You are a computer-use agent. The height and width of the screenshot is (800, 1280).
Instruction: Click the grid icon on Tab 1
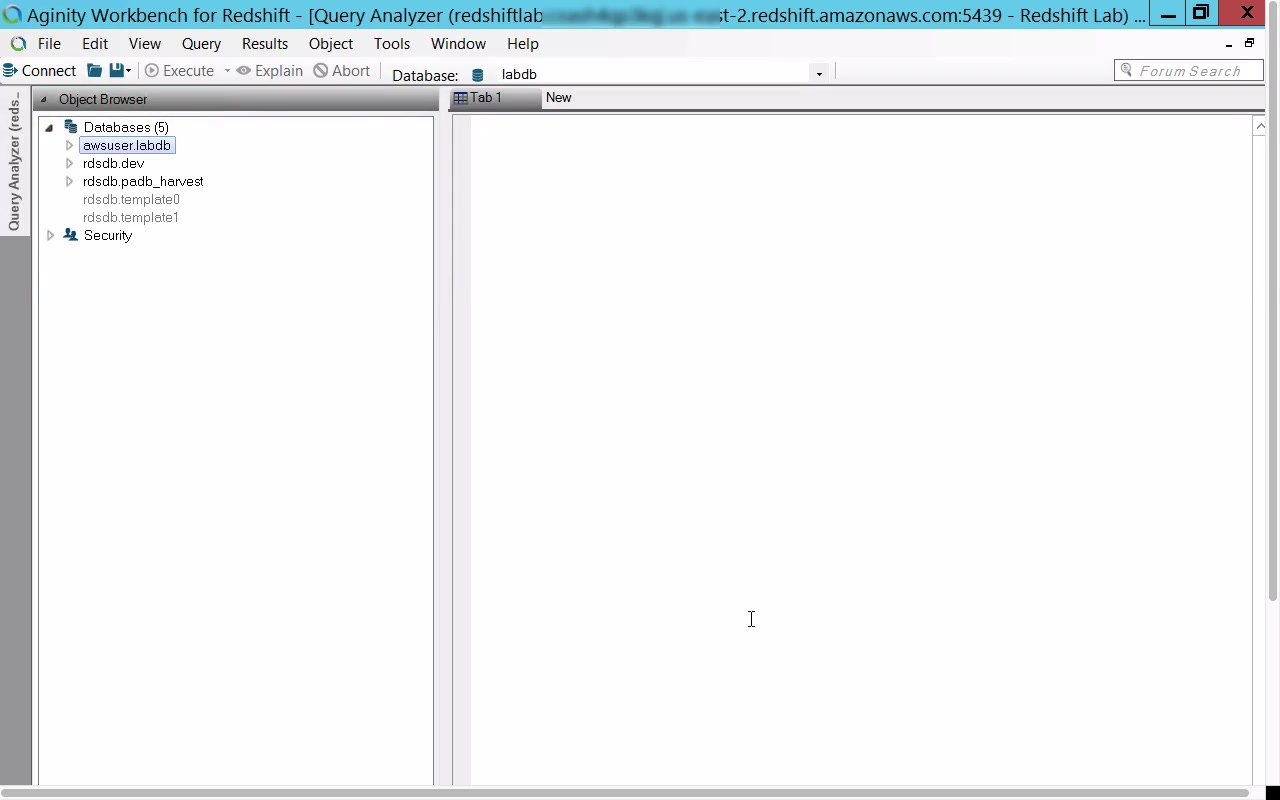point(461,98)
